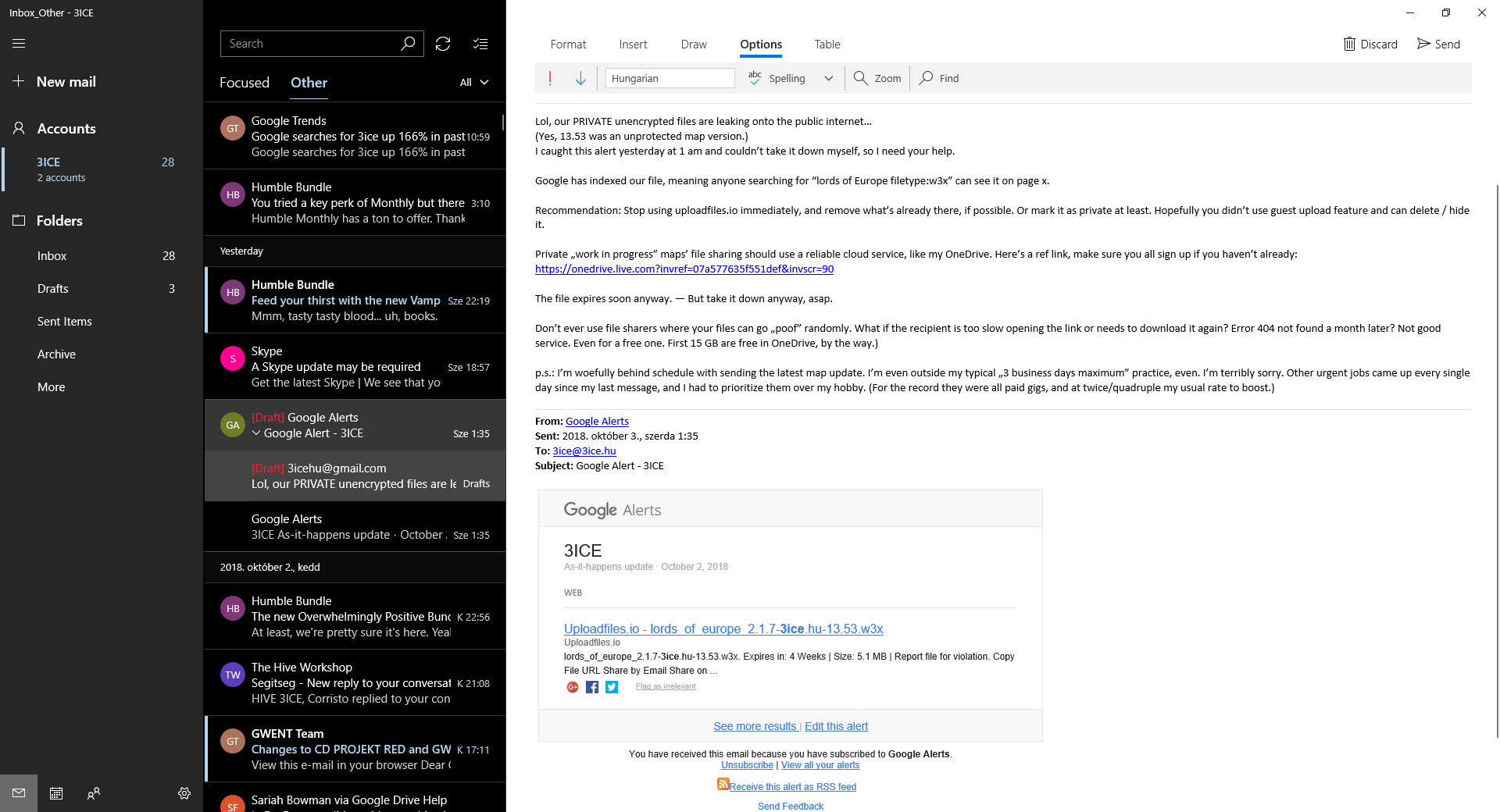Open the Drafts folder

pyautogui.click(x=102, y=289)
